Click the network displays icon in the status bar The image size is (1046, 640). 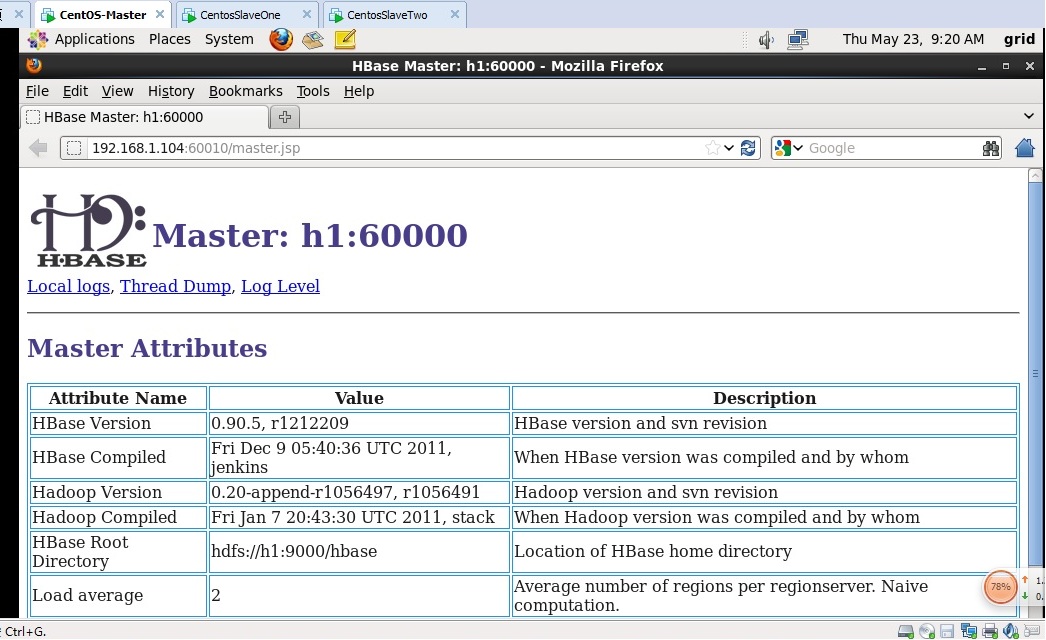click(968, 631)
